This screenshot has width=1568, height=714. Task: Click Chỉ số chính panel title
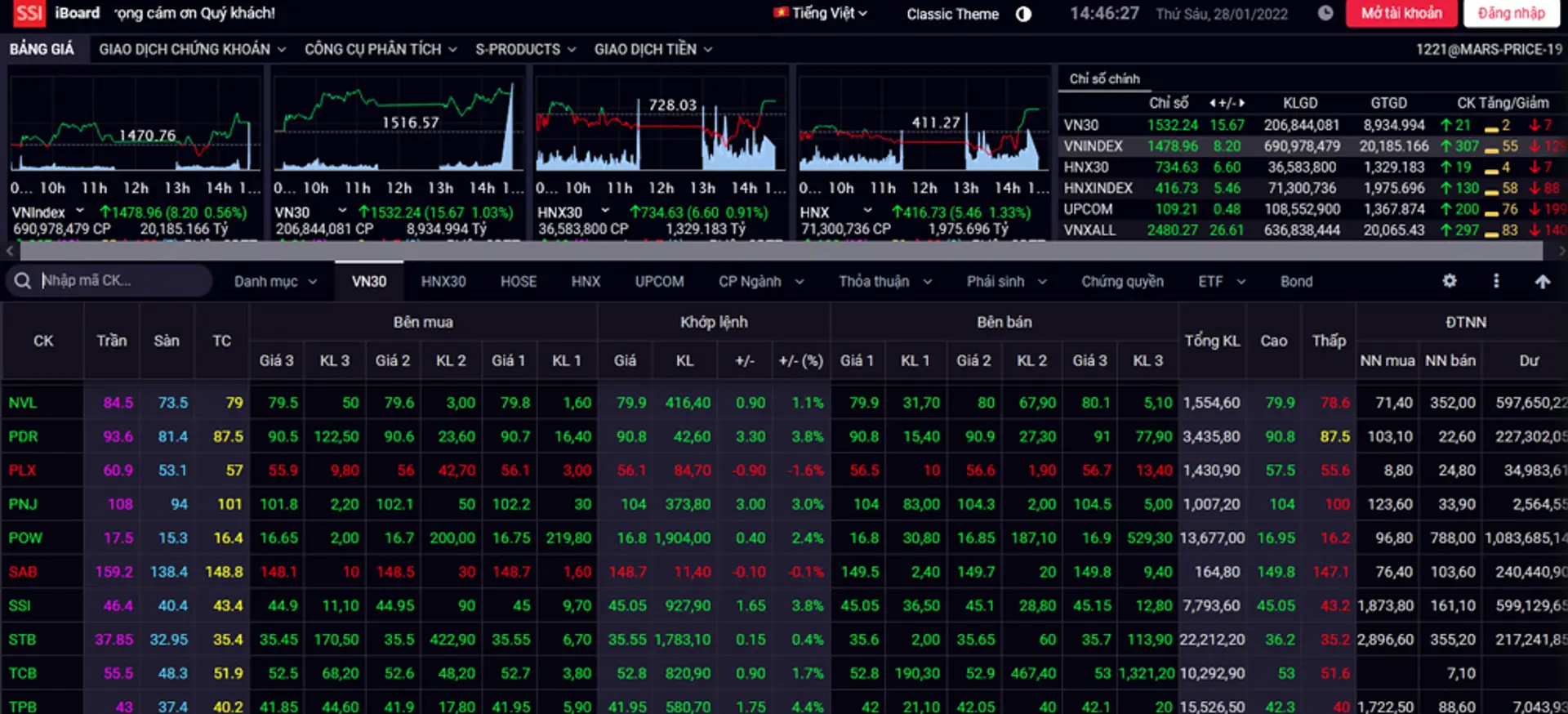1104,78
